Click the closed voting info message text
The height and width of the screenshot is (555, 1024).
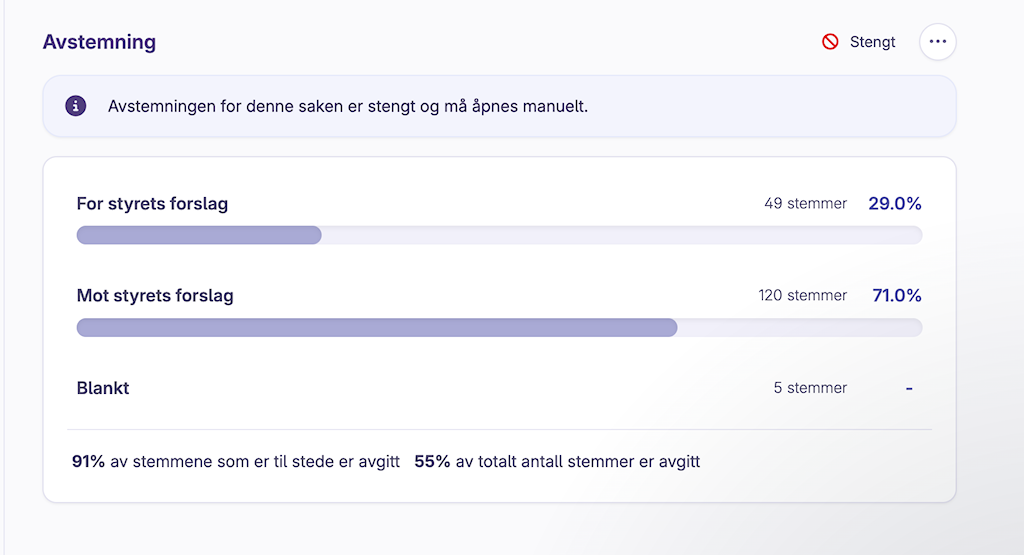click(348, 106)
